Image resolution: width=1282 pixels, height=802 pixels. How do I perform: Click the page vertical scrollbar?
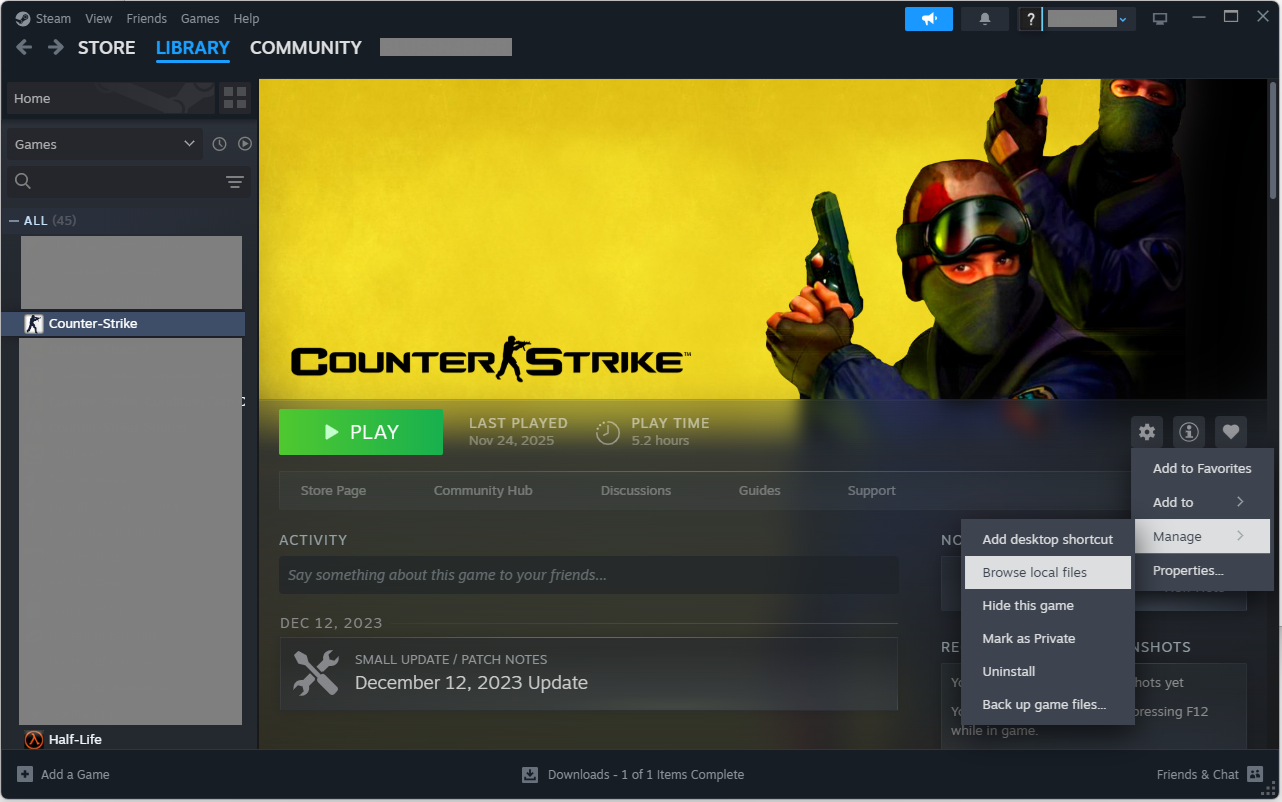[1273, 140]
